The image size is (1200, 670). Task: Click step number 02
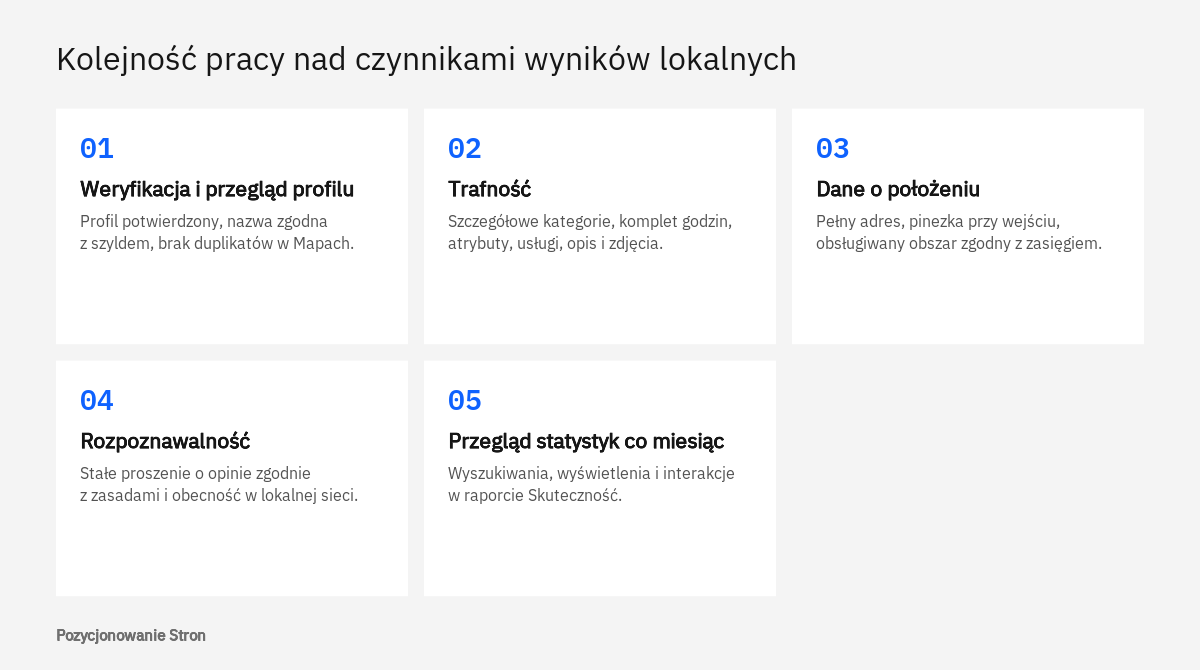465,149
